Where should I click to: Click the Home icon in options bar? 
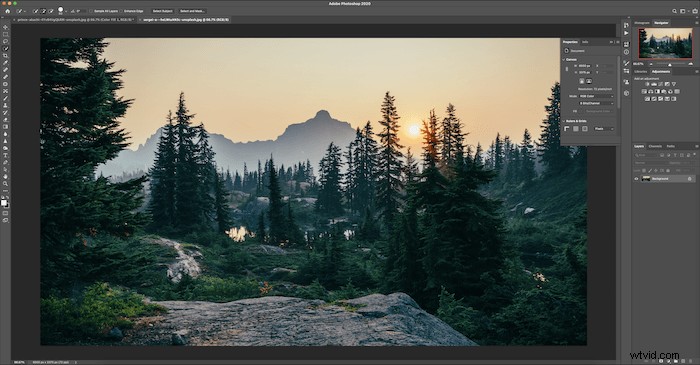click(7, 11)
